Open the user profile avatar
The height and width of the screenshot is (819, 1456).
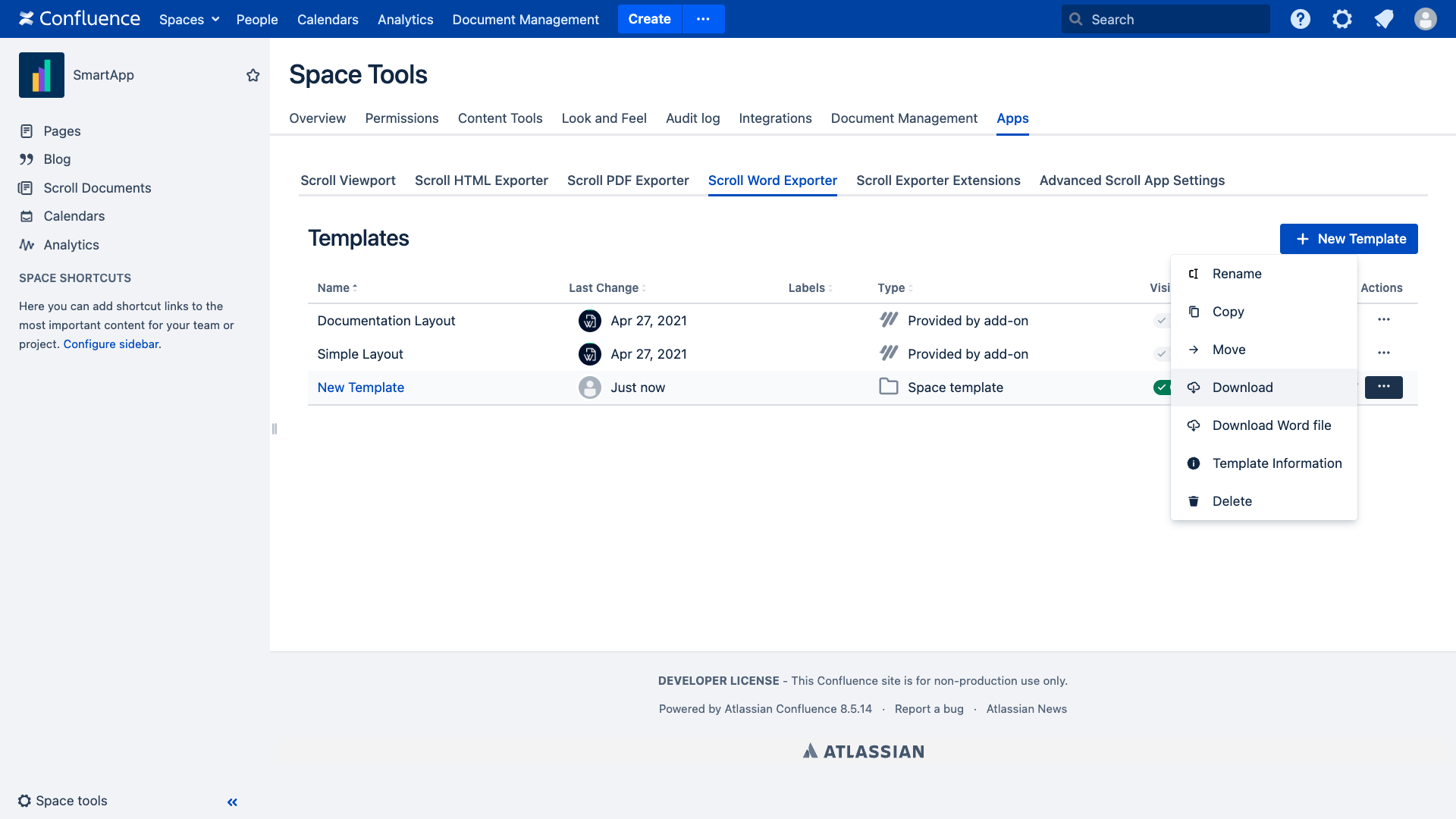pyautogui.click(x=1425, y=19)
